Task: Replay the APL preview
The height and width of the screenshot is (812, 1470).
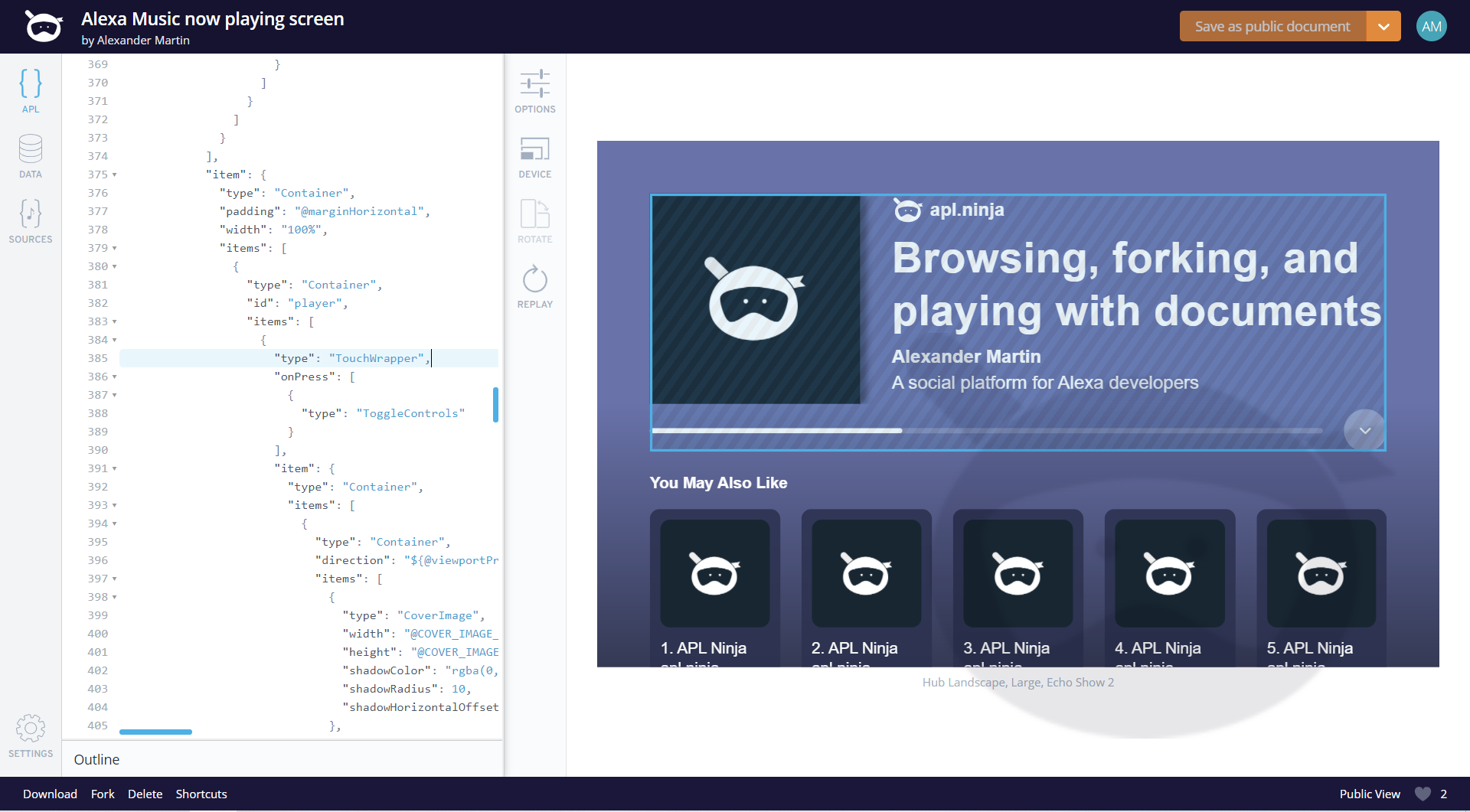Action: point(535,286)
